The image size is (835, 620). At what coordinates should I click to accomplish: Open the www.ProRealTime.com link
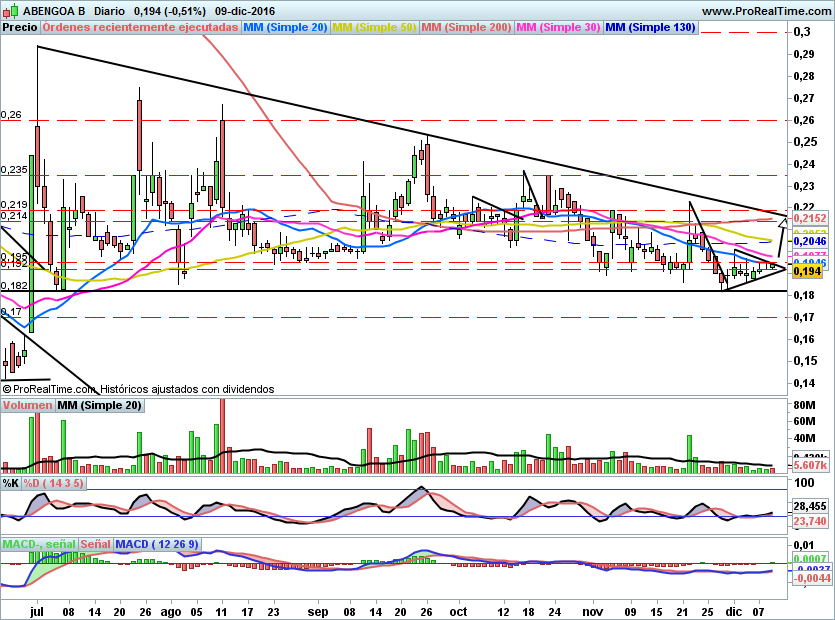point(767,11)
